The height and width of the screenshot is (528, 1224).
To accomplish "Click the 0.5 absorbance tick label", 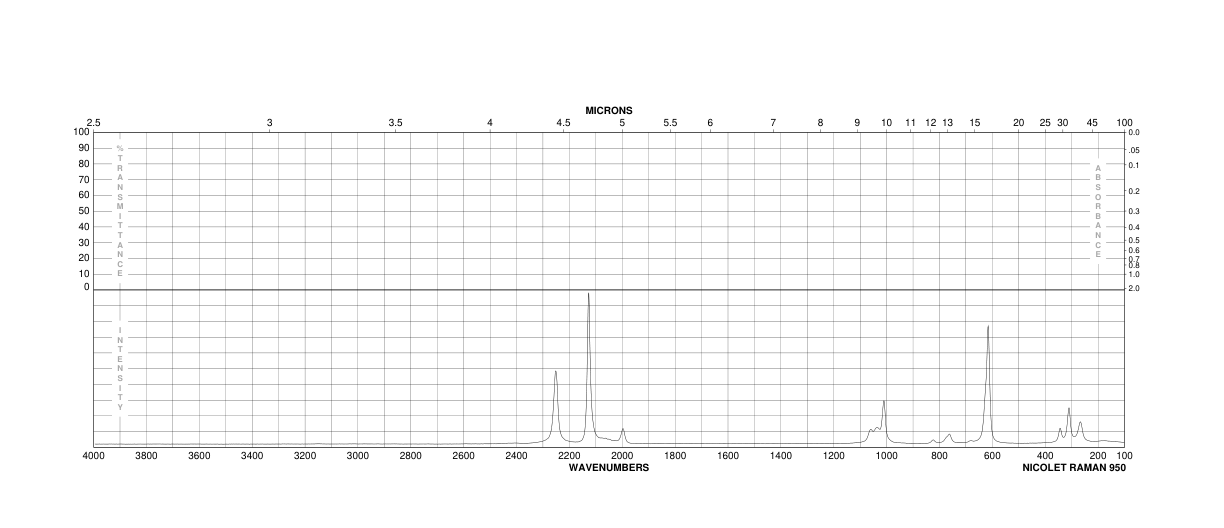I will 1134,240.
